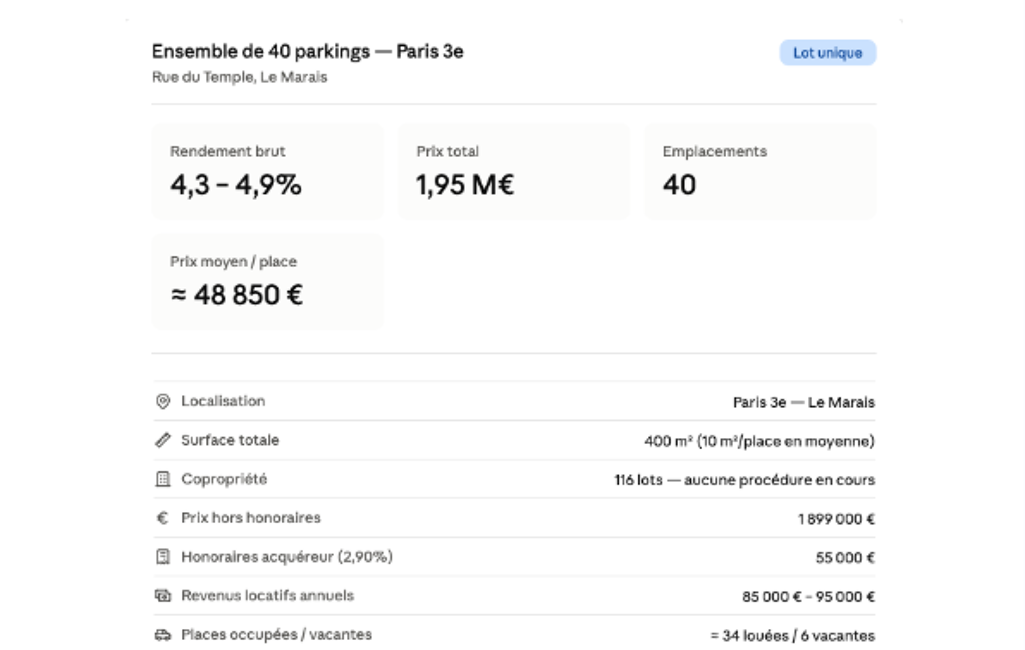Click the building icon beside Copropriété

point(163,479)
